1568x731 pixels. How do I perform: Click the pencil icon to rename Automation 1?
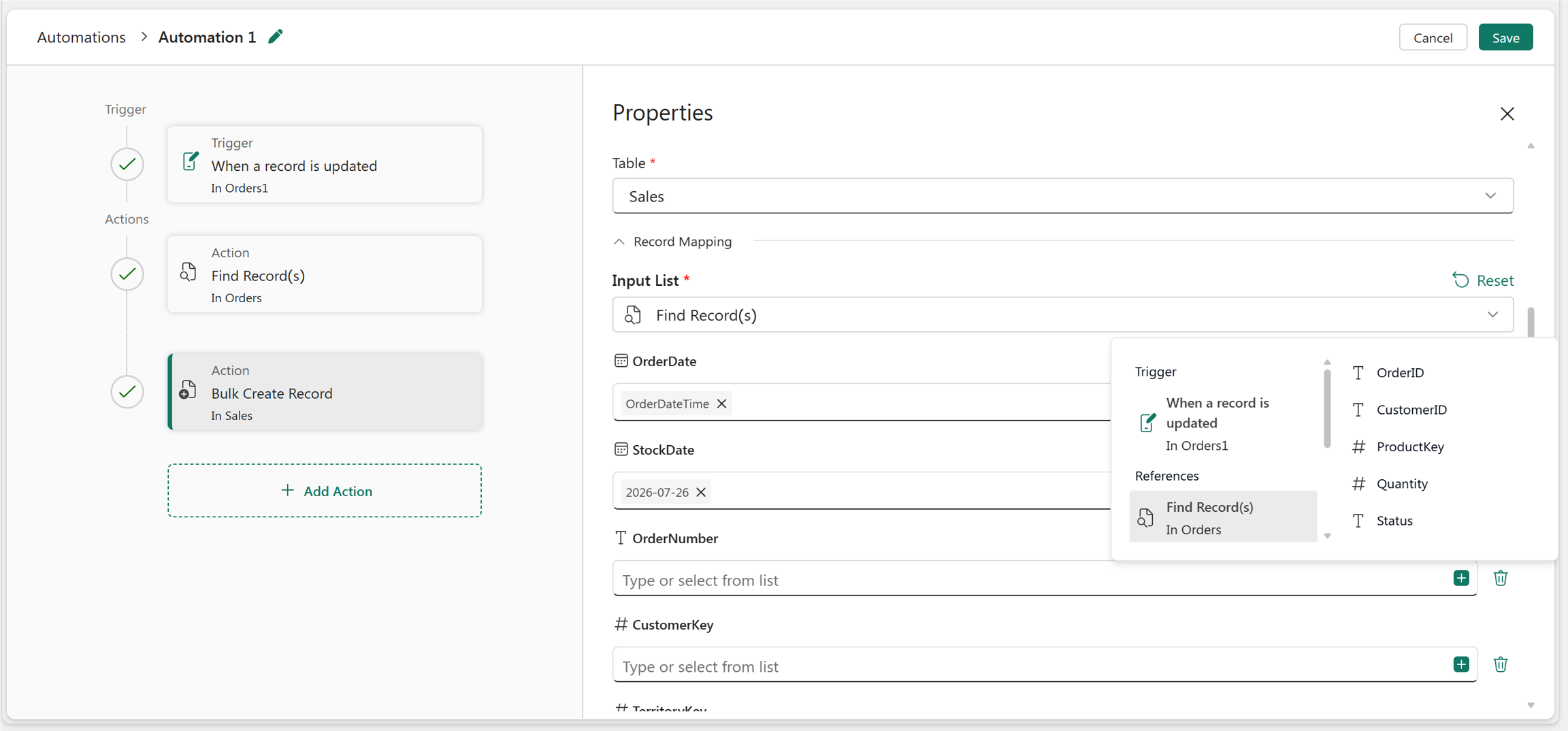coord(276,37)
